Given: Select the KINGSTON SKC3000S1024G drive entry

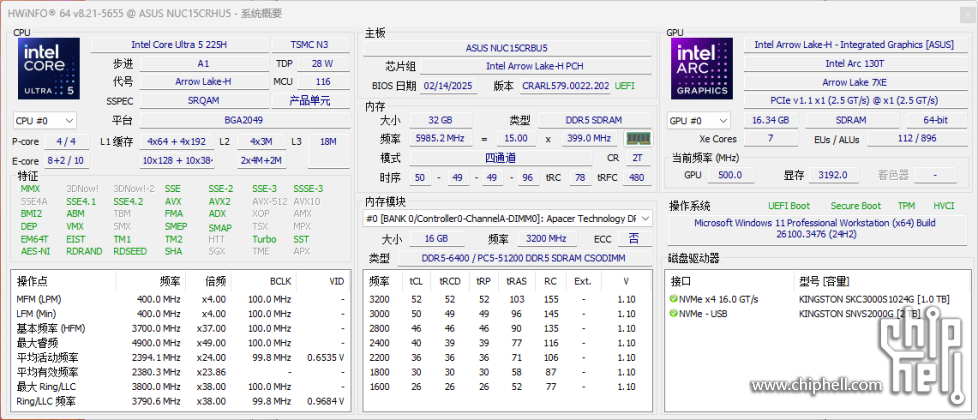Looking at the screenshot, I should 873,299.
